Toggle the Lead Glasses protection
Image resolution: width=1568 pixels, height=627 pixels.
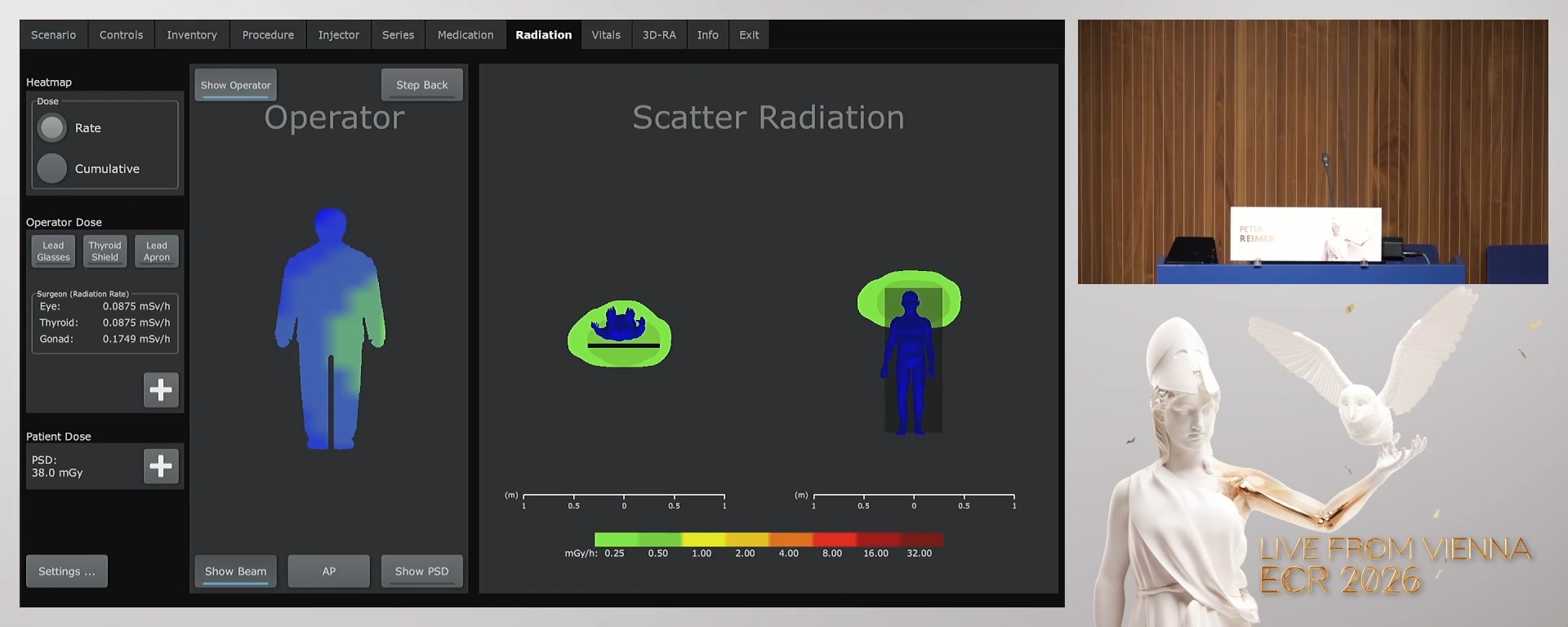tap(53, 251)
